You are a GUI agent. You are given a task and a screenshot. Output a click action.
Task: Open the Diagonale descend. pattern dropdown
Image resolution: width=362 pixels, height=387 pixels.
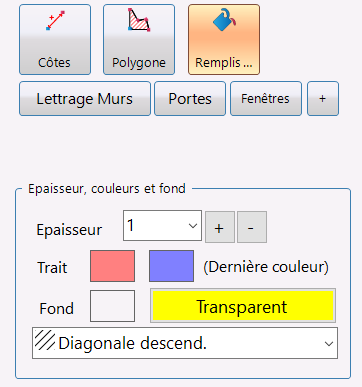click(185, 343)
